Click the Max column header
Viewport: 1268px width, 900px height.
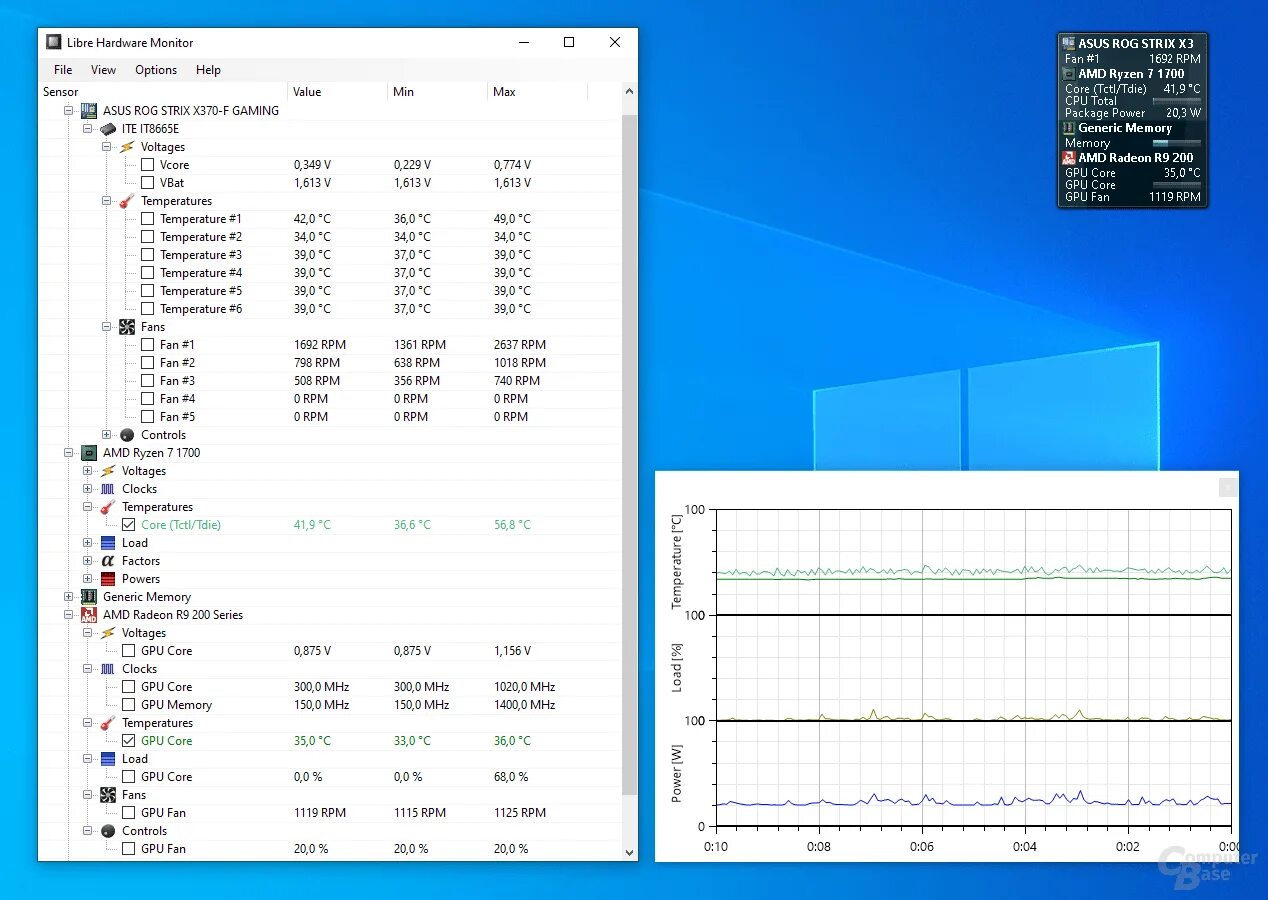(x=537, y=92)
